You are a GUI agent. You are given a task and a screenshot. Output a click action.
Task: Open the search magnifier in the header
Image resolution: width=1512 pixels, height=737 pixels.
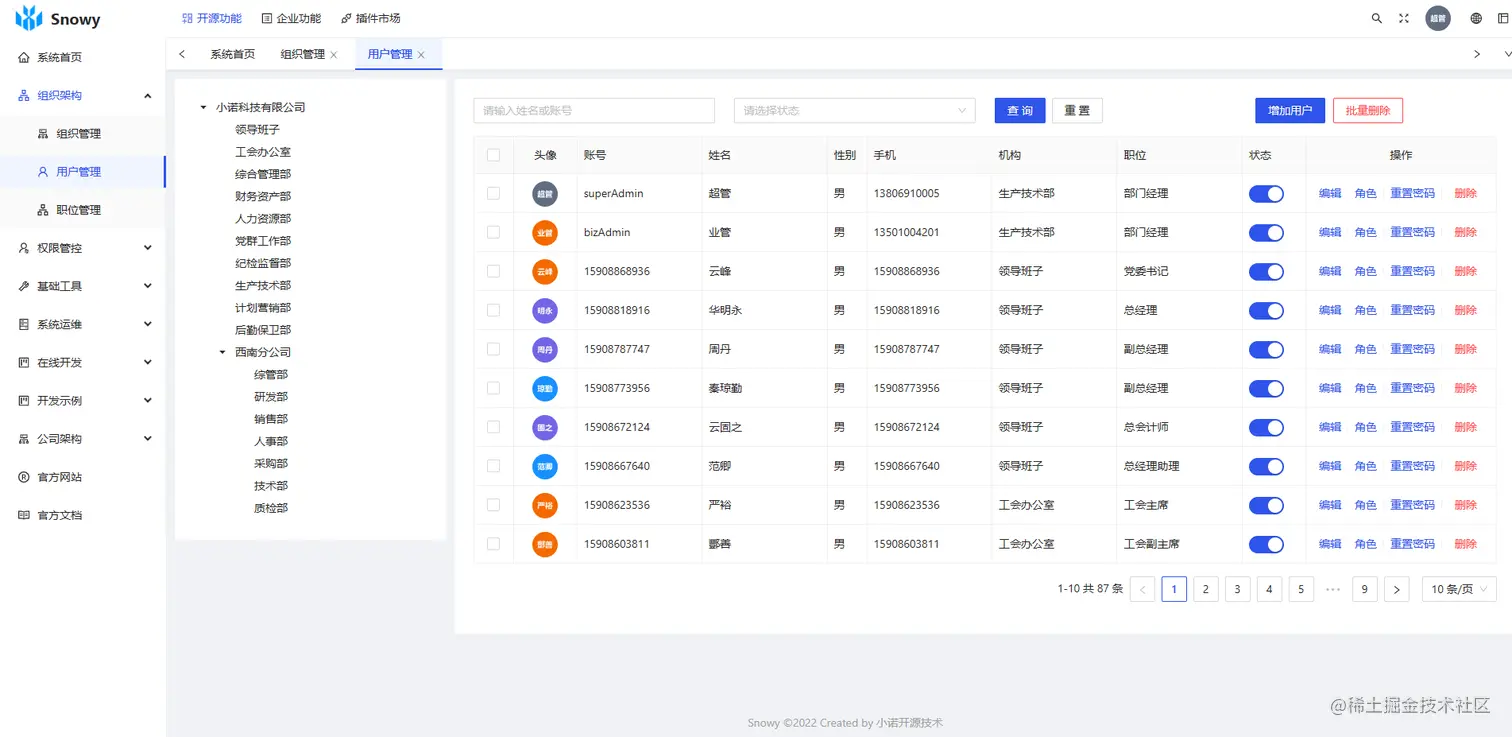[x=1377, y=18]
